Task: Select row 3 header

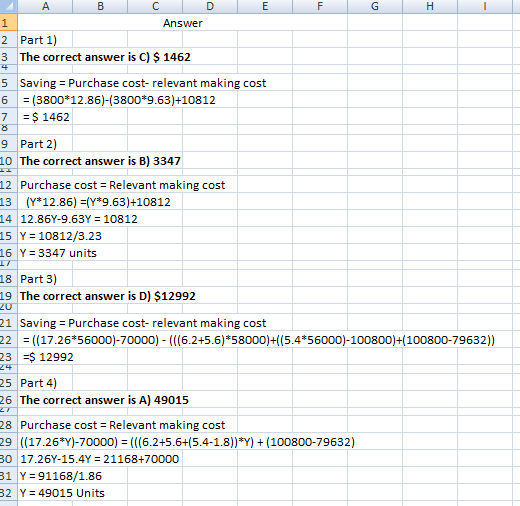Action: coord(9,57)
